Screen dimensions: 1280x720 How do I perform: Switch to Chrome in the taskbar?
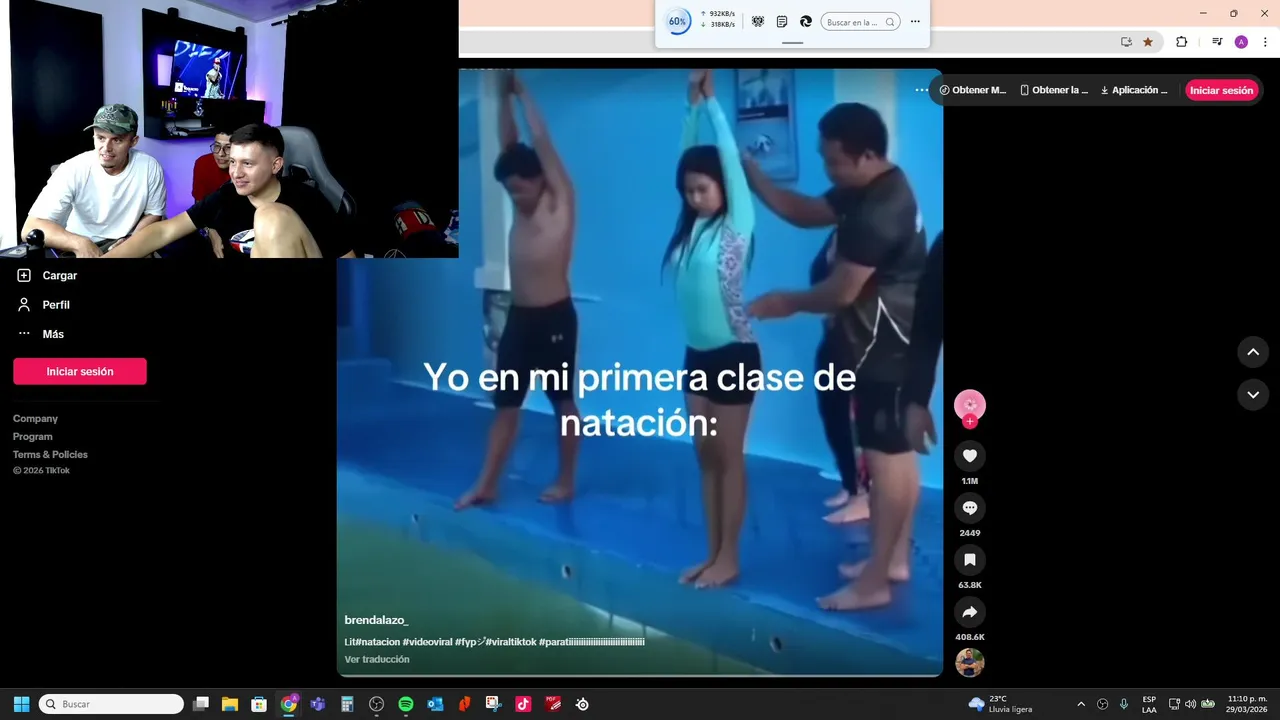(289, 704)
